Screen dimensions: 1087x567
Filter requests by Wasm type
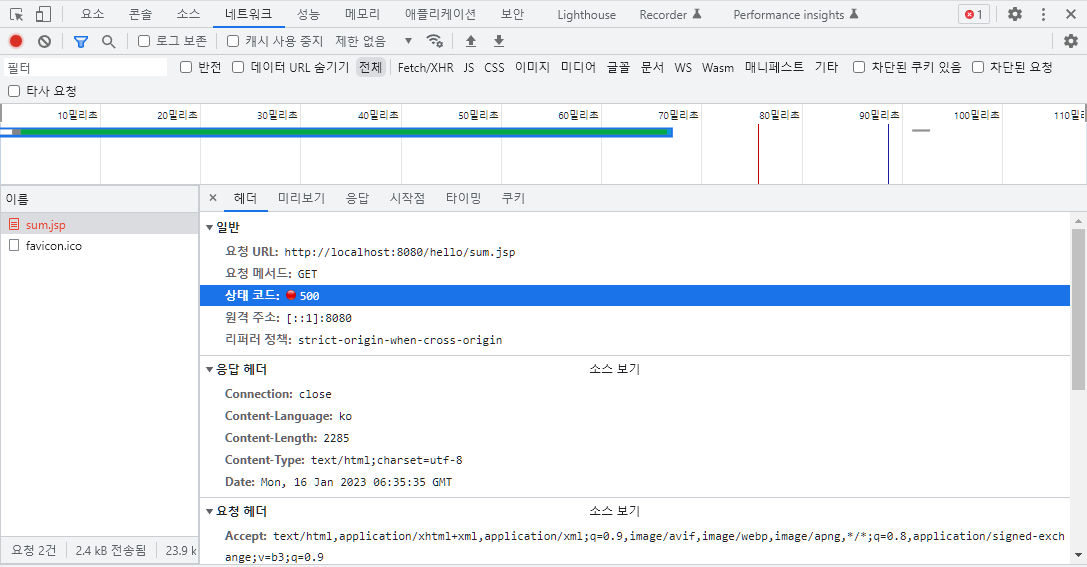tap(718, 67)
